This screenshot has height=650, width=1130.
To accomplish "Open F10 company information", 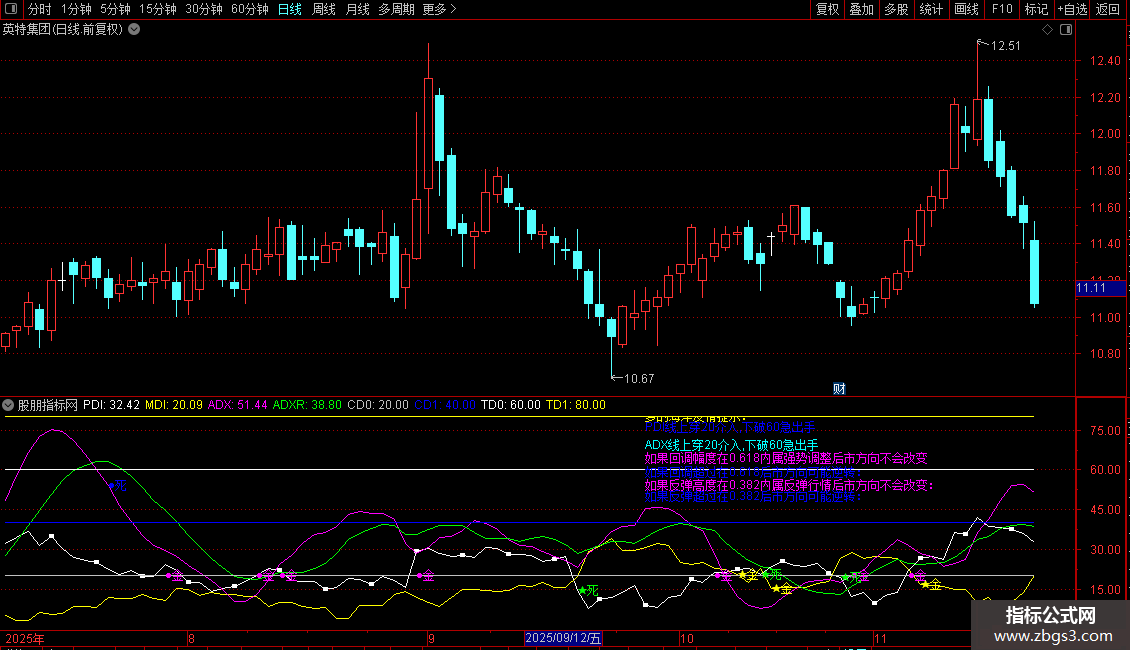I will pos(1001,9).
